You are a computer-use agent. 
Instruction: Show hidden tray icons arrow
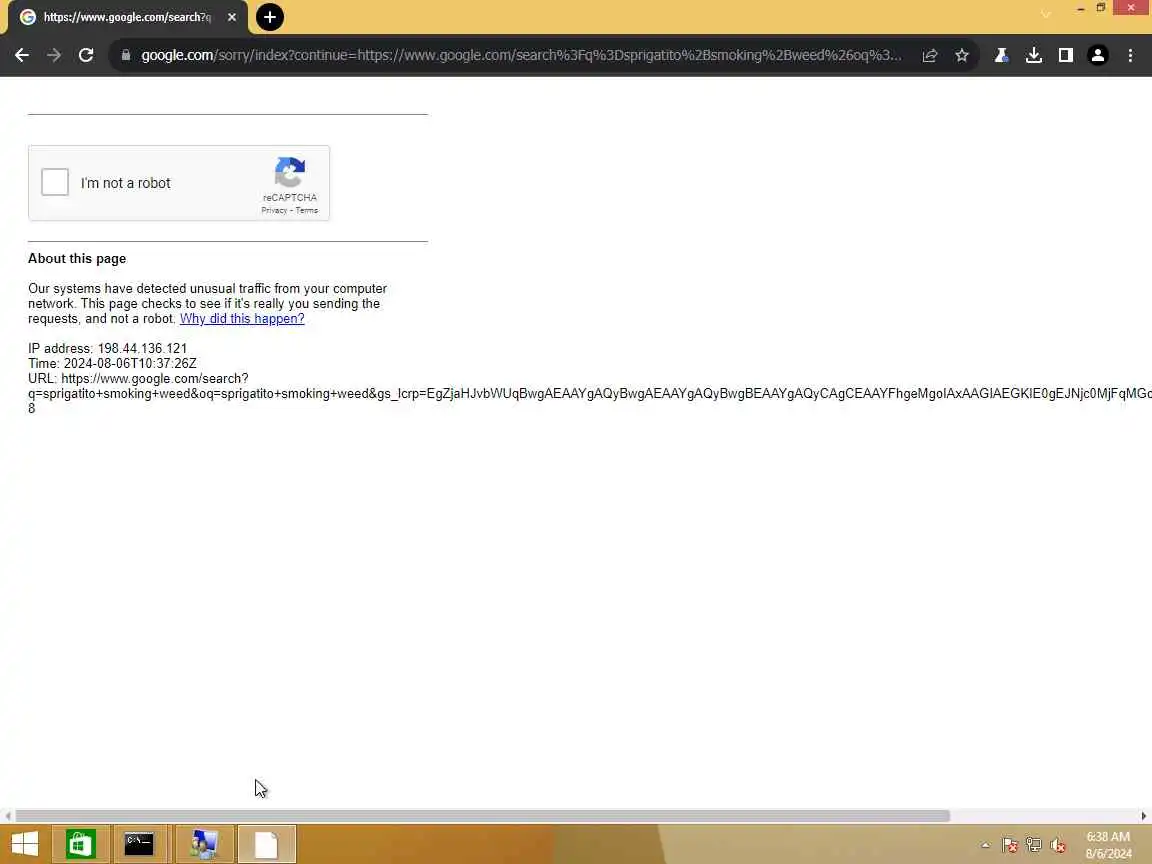[x=985, y=845]
